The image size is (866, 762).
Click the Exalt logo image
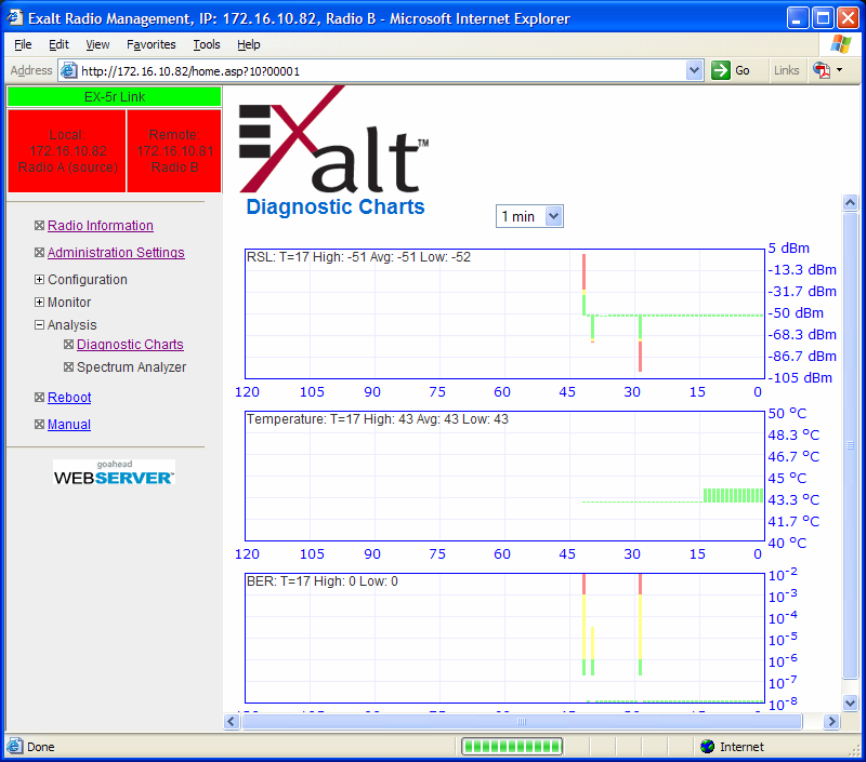point(334,140)
